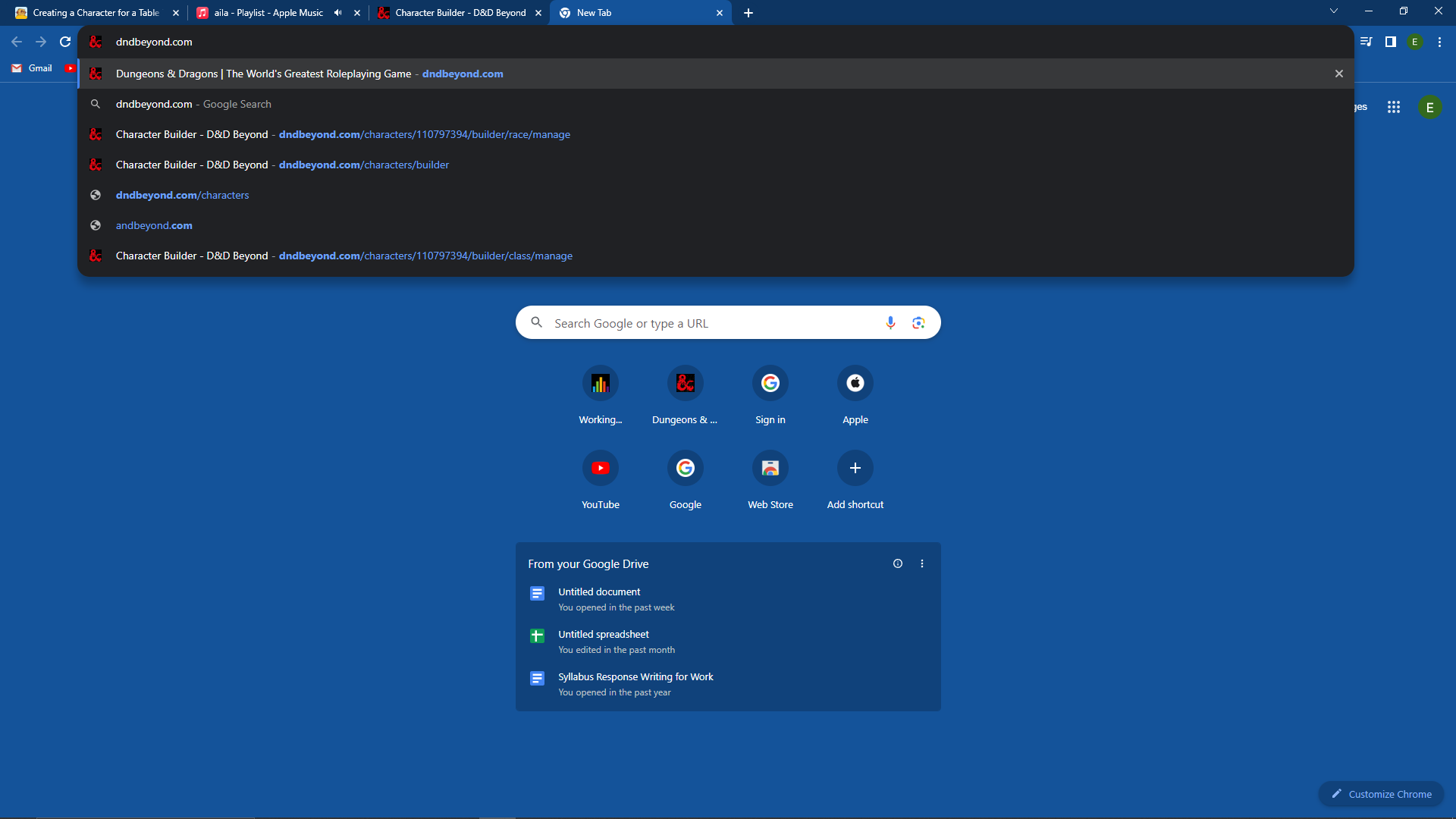Activate voice search in the search box
The width and height of the screenshot is (1456, 819).
pyautogui.click(x=891, y=322)
